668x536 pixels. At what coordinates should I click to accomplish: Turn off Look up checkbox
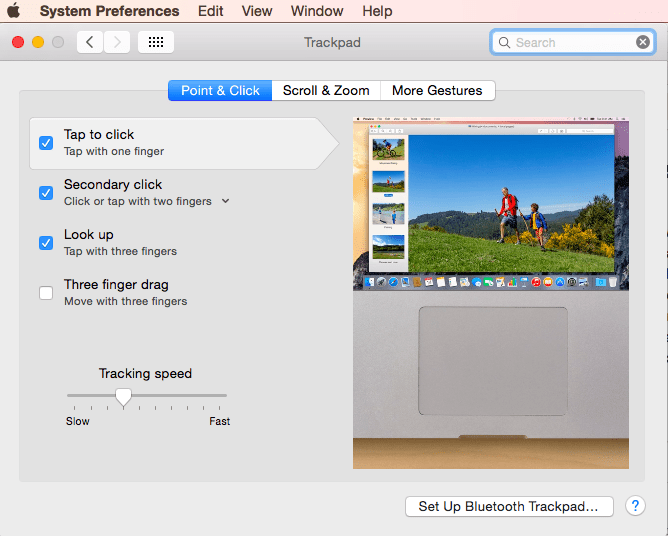coord(46,243)
